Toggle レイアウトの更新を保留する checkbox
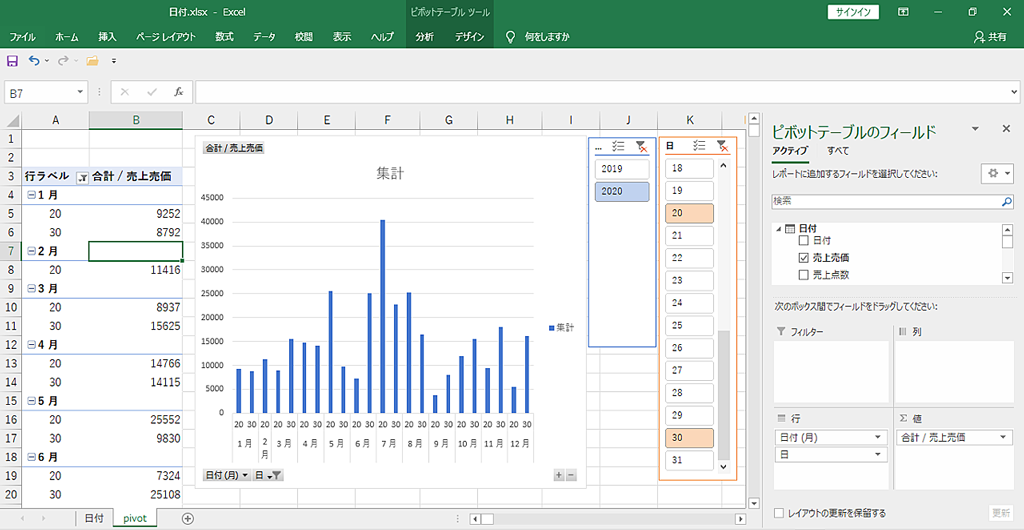This screenshot has height=530, width=1024. point(779,513)
